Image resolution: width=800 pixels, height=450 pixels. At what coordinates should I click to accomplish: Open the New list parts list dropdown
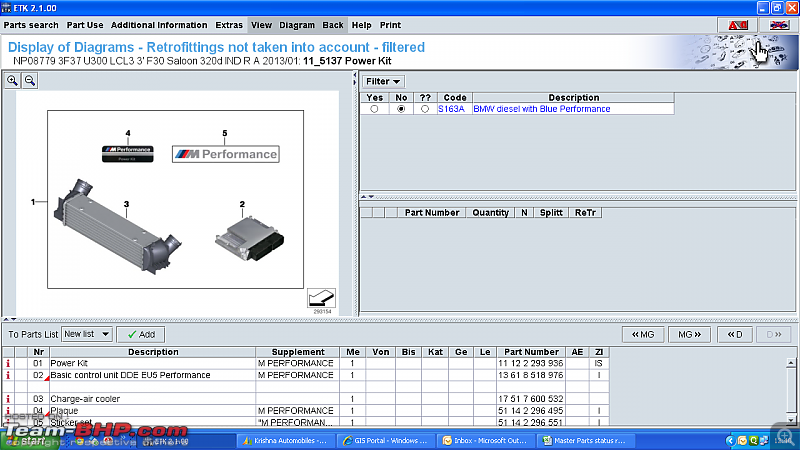tap(87, 334)
